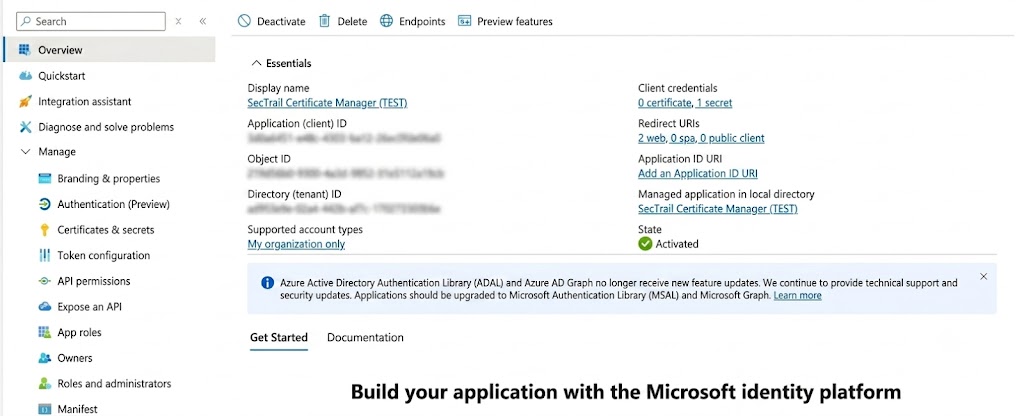Open the 2 web redirect URIs link

coord(651,138)
